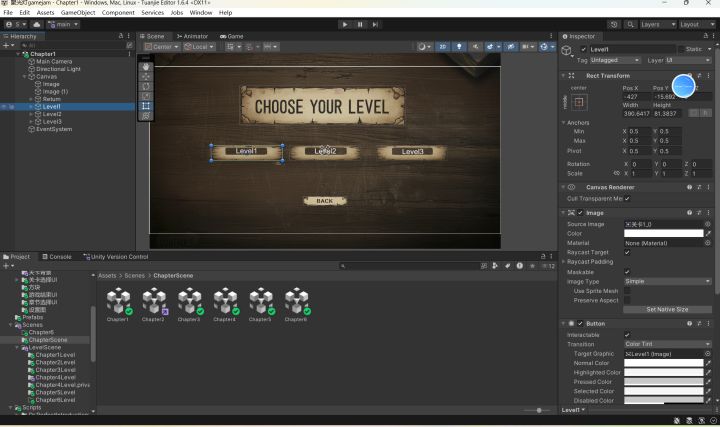This screenshot has width=720, height=427.
Task: Click the Play button
Action: pos(345,24)
